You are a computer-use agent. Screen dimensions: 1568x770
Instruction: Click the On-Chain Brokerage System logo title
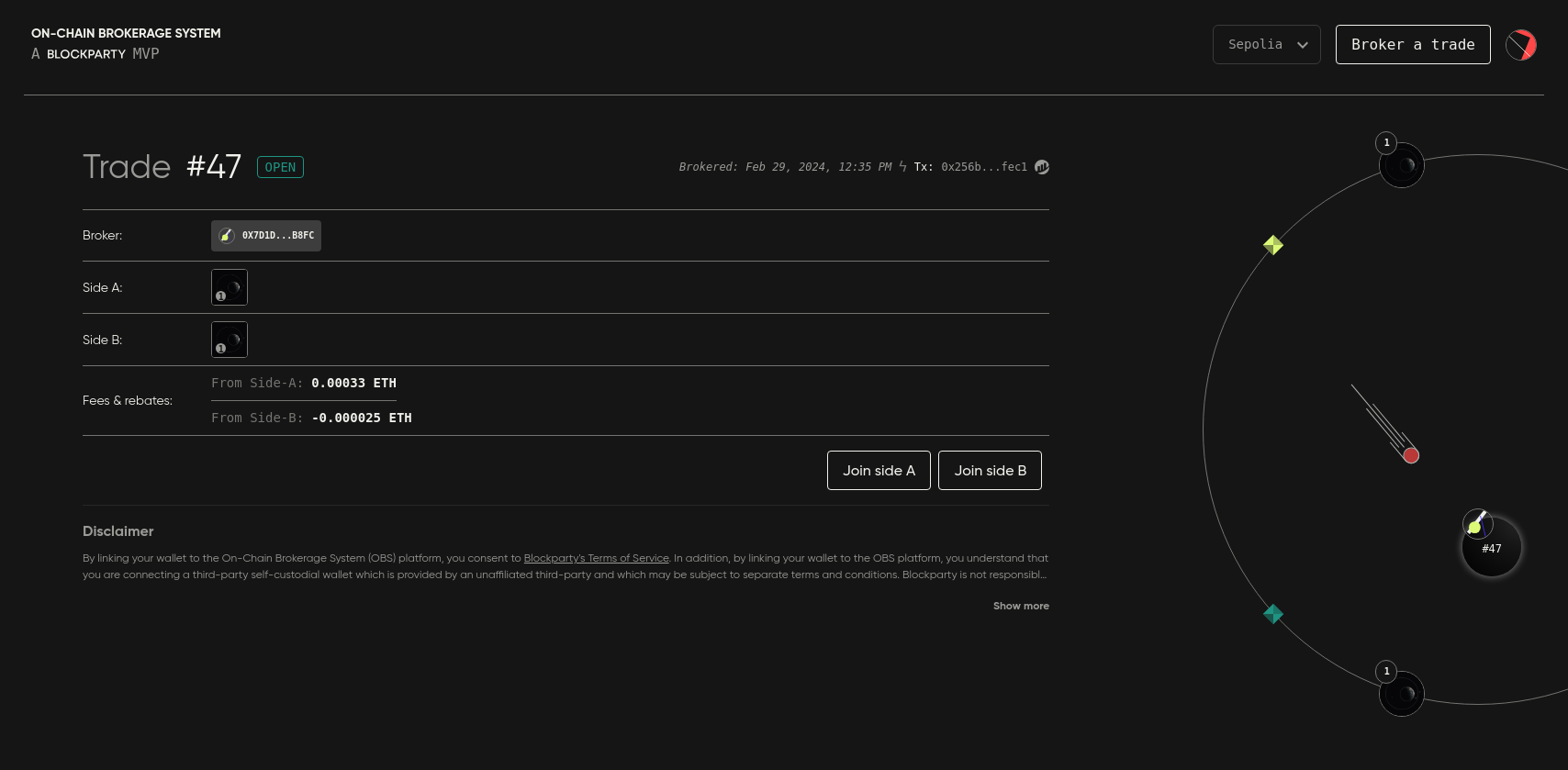pyautogui.click(x=126, y=34)
